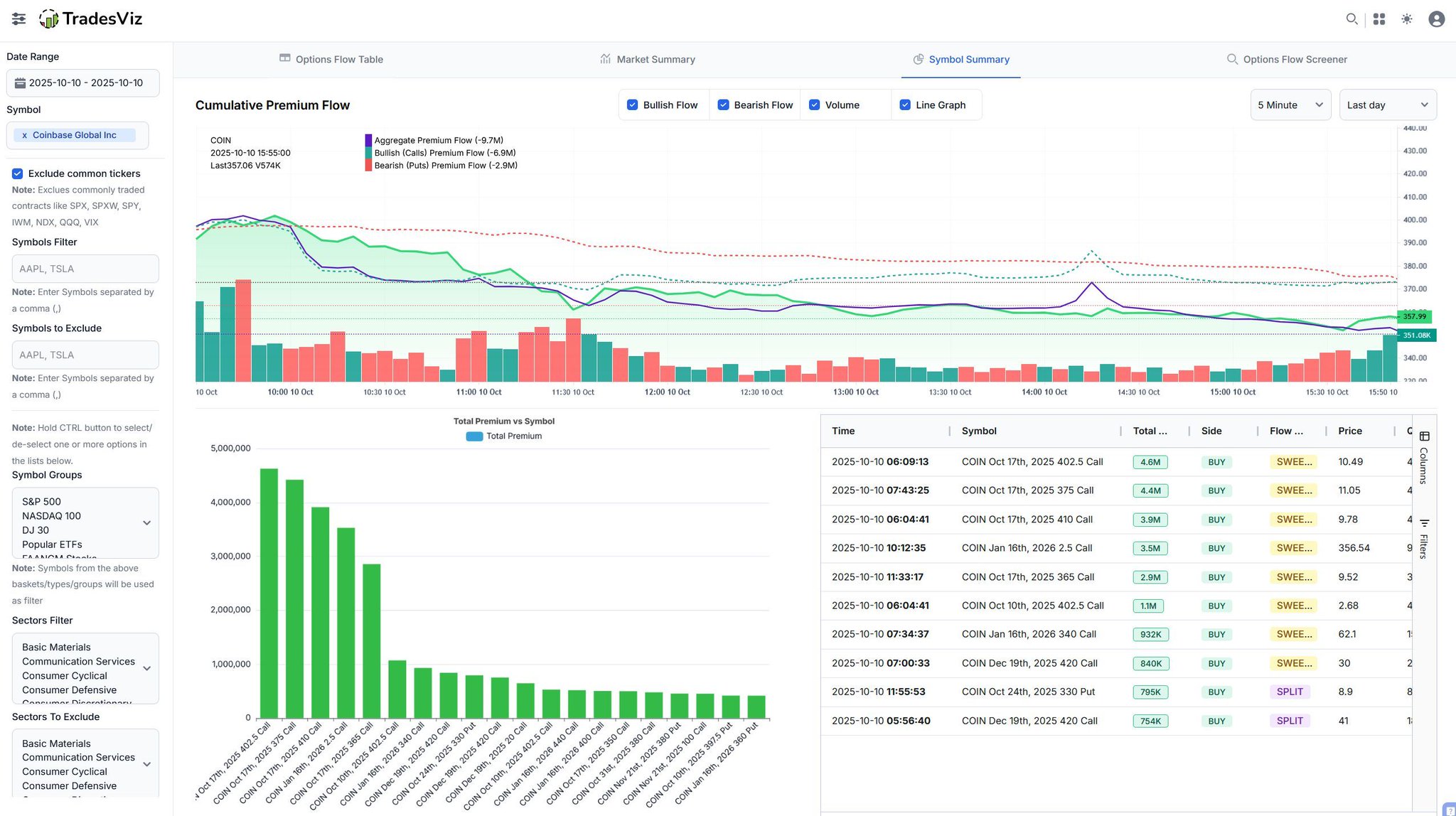1456x816 pixels.
Task: Click the TradesViz logo link
Action: point(91,19)
